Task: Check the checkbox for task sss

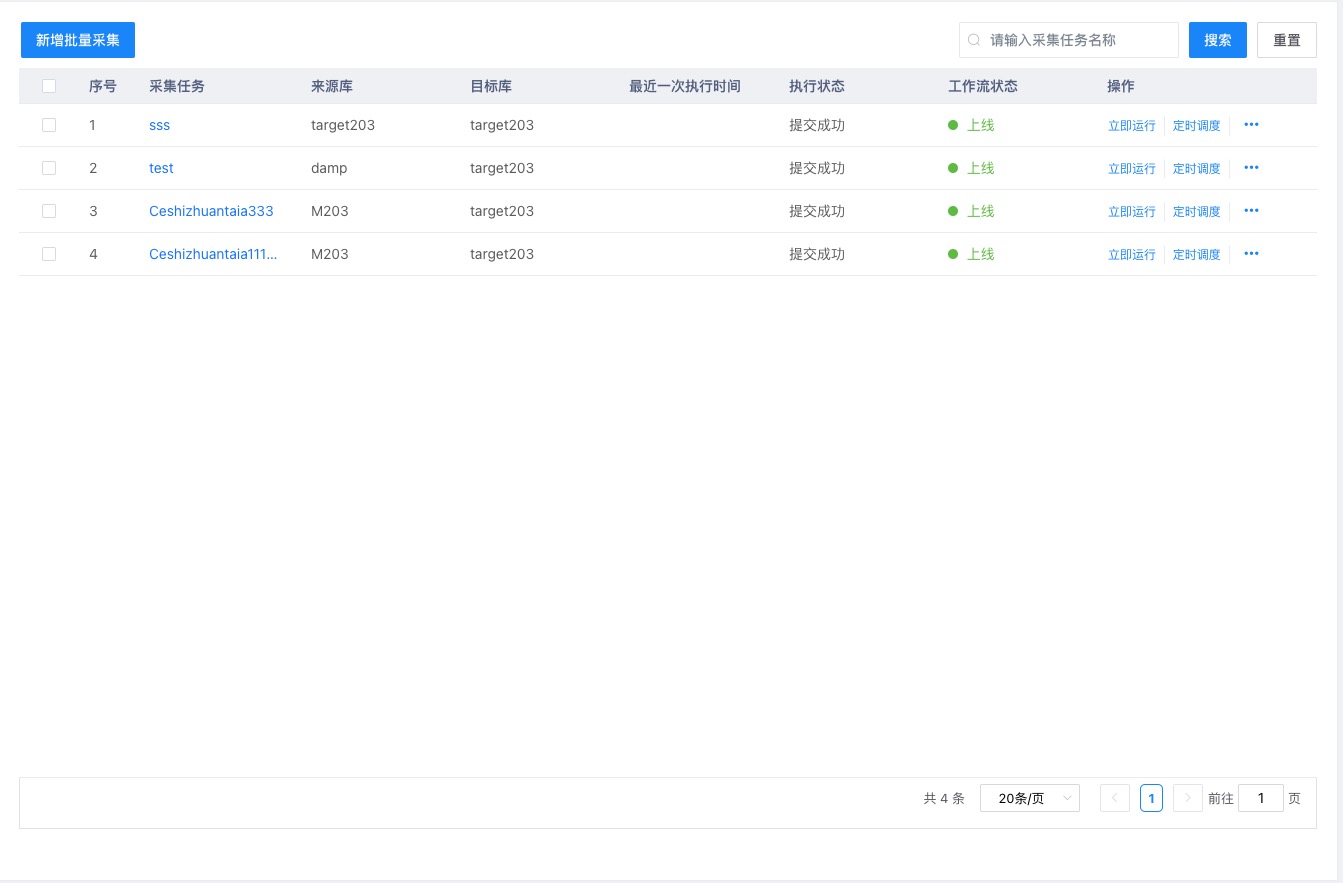Action: point(49,125)
